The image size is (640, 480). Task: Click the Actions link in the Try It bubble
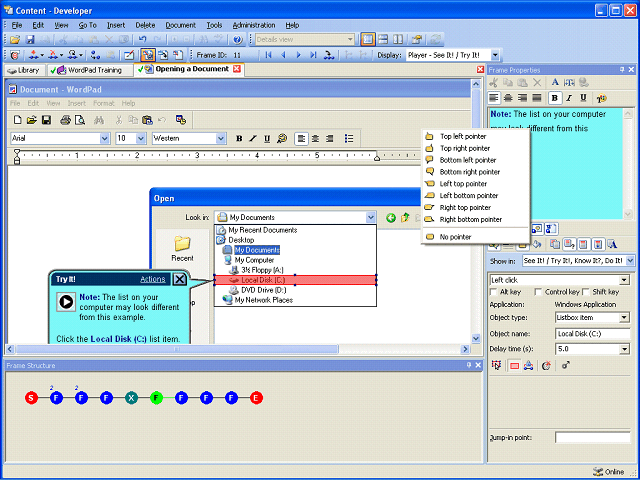click(x=153, y=279)
